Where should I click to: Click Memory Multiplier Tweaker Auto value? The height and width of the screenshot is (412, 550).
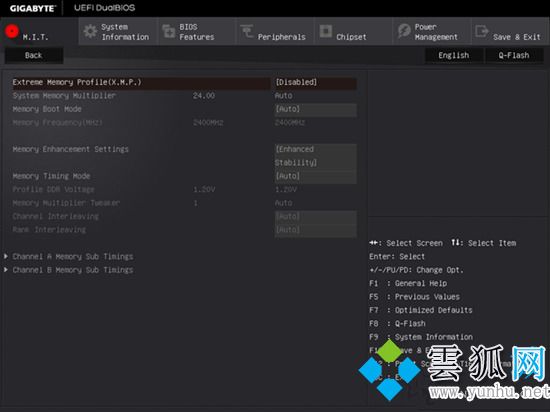tap(283, 203)
